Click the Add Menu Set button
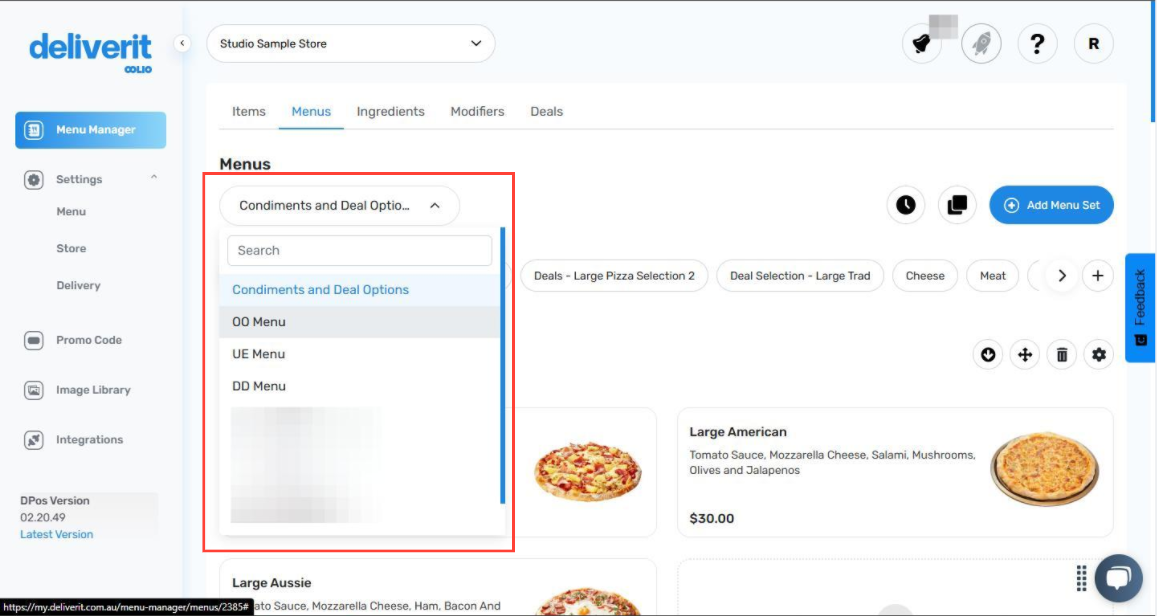The height and width of the screenshot is (616, 1157). click(1051, 204)
